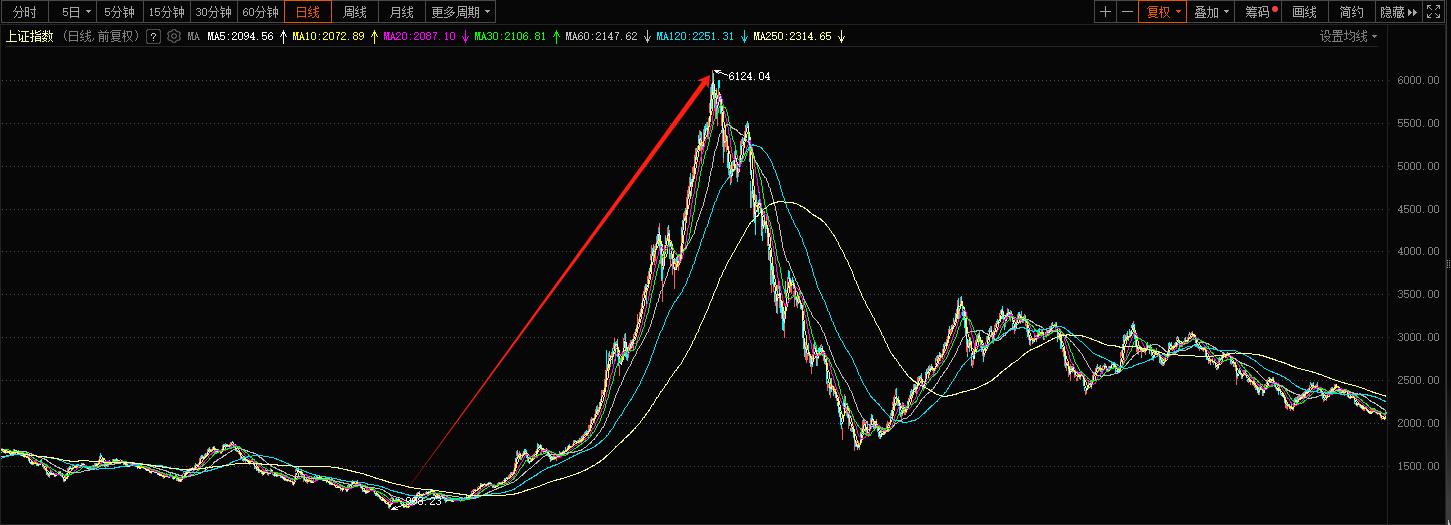This screenshot has height=525, width=1451.
Task: Click the question mark help icon
Action: 154,37
